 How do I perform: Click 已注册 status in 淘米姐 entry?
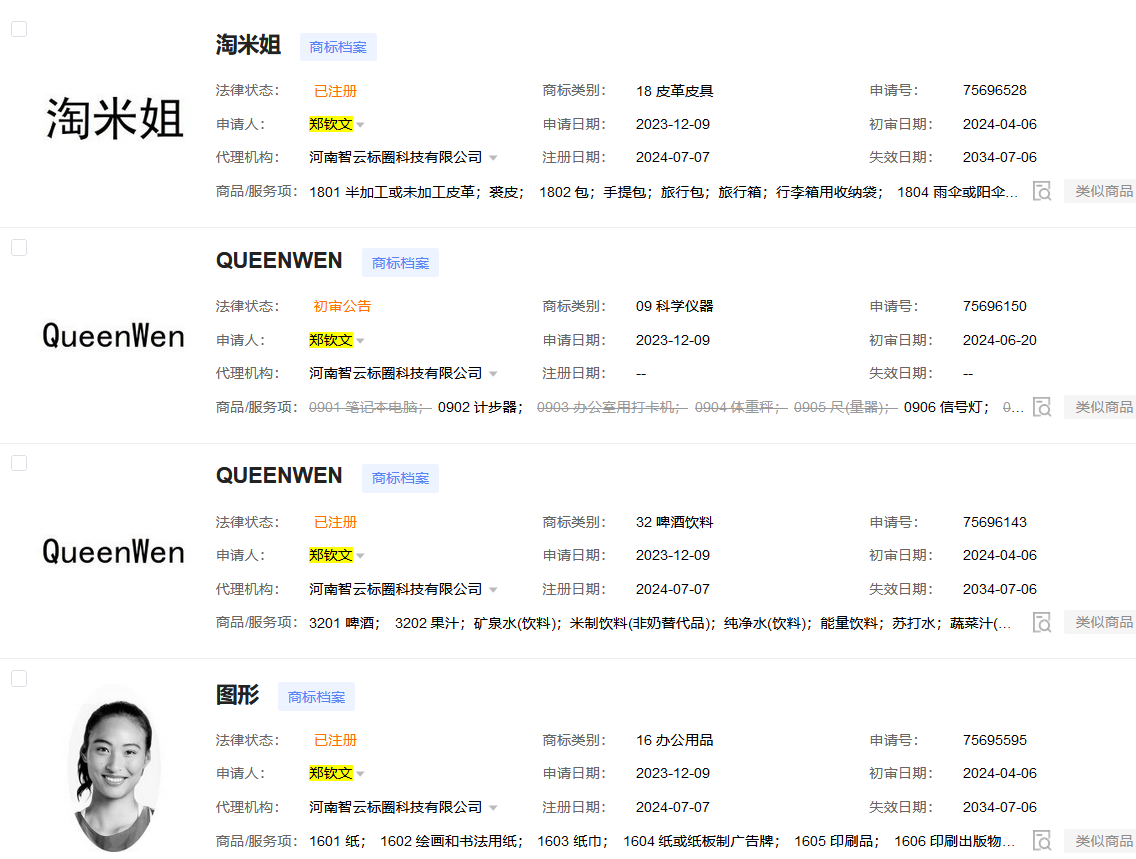(x=335, y=91)
